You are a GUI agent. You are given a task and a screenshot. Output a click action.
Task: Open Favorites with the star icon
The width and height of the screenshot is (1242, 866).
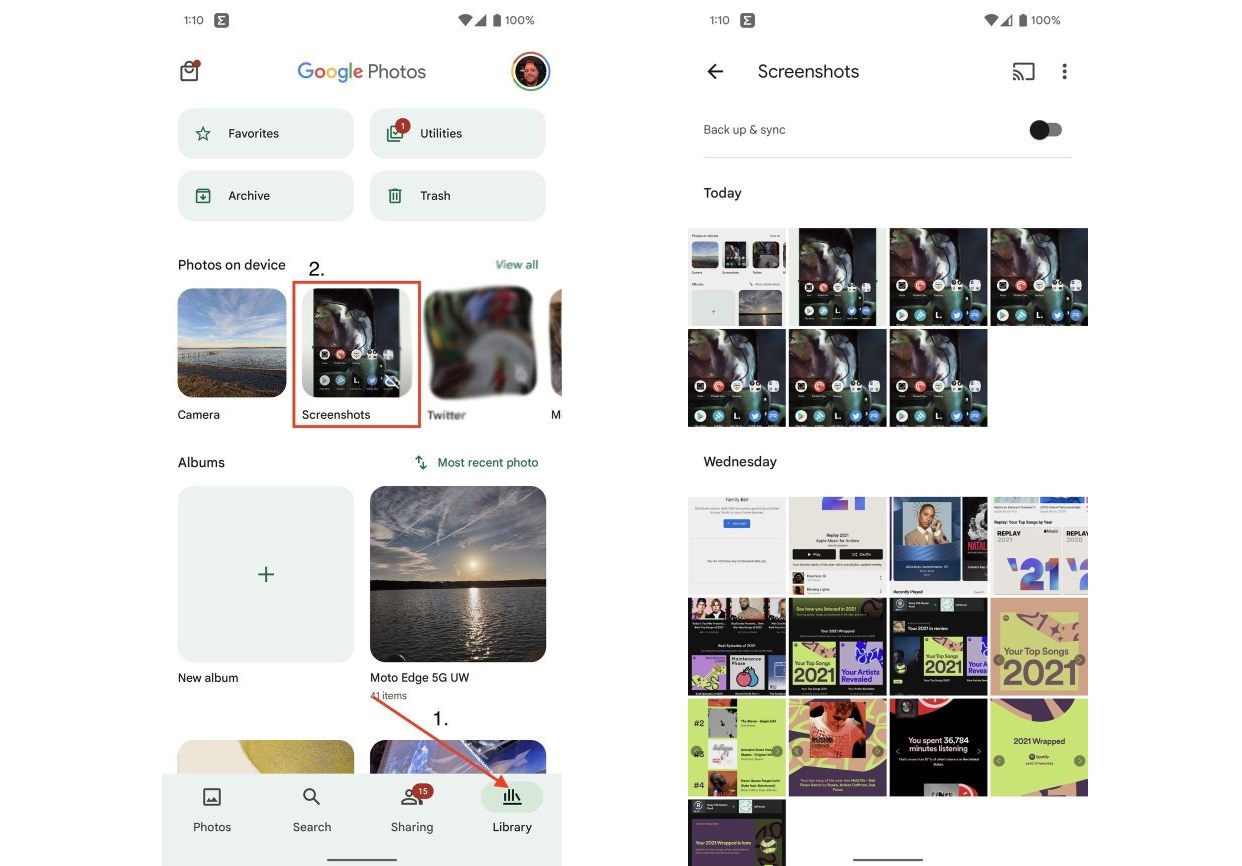(266, 133)
